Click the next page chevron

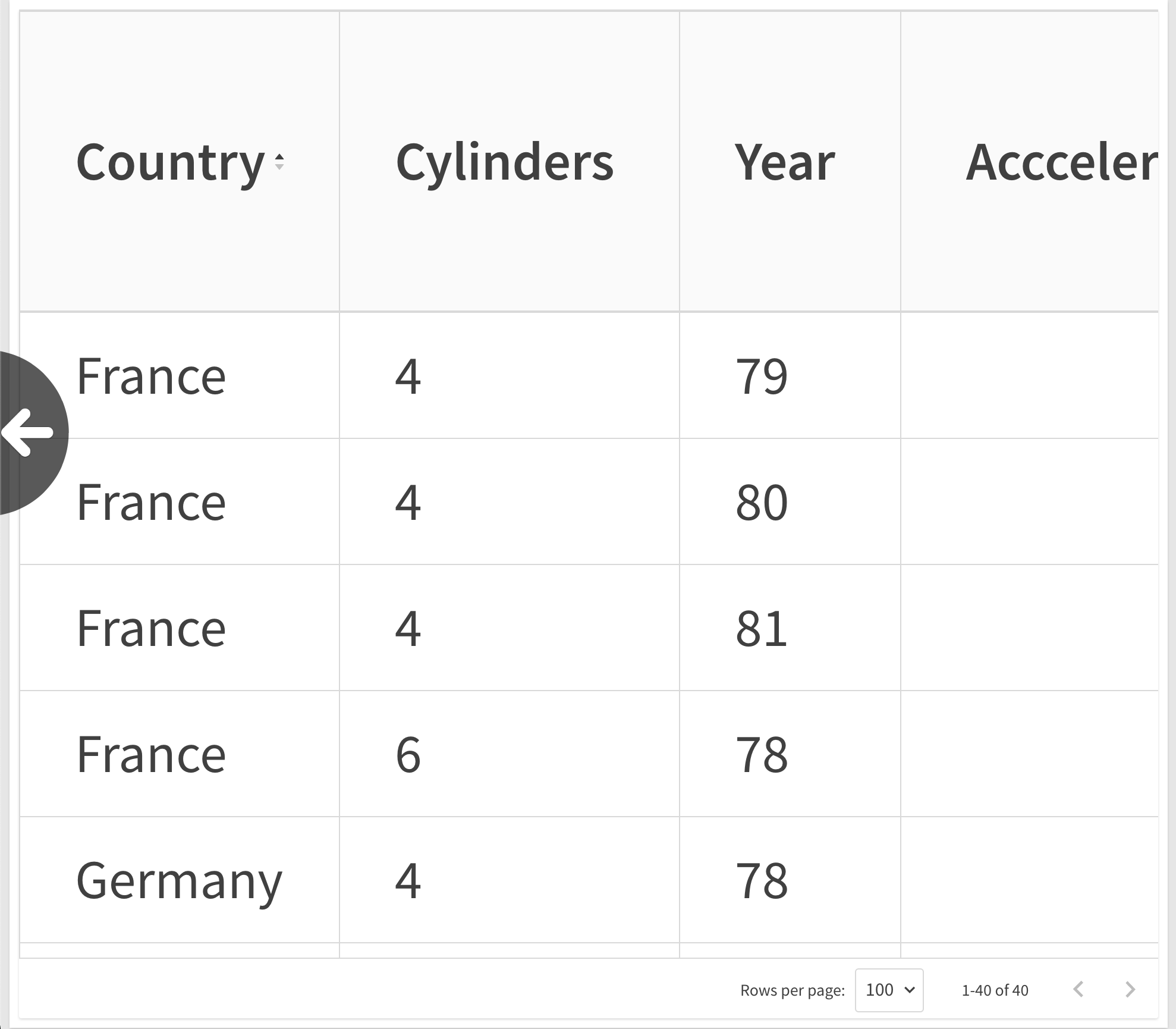pyautogui.click(x=1130, y=990)
